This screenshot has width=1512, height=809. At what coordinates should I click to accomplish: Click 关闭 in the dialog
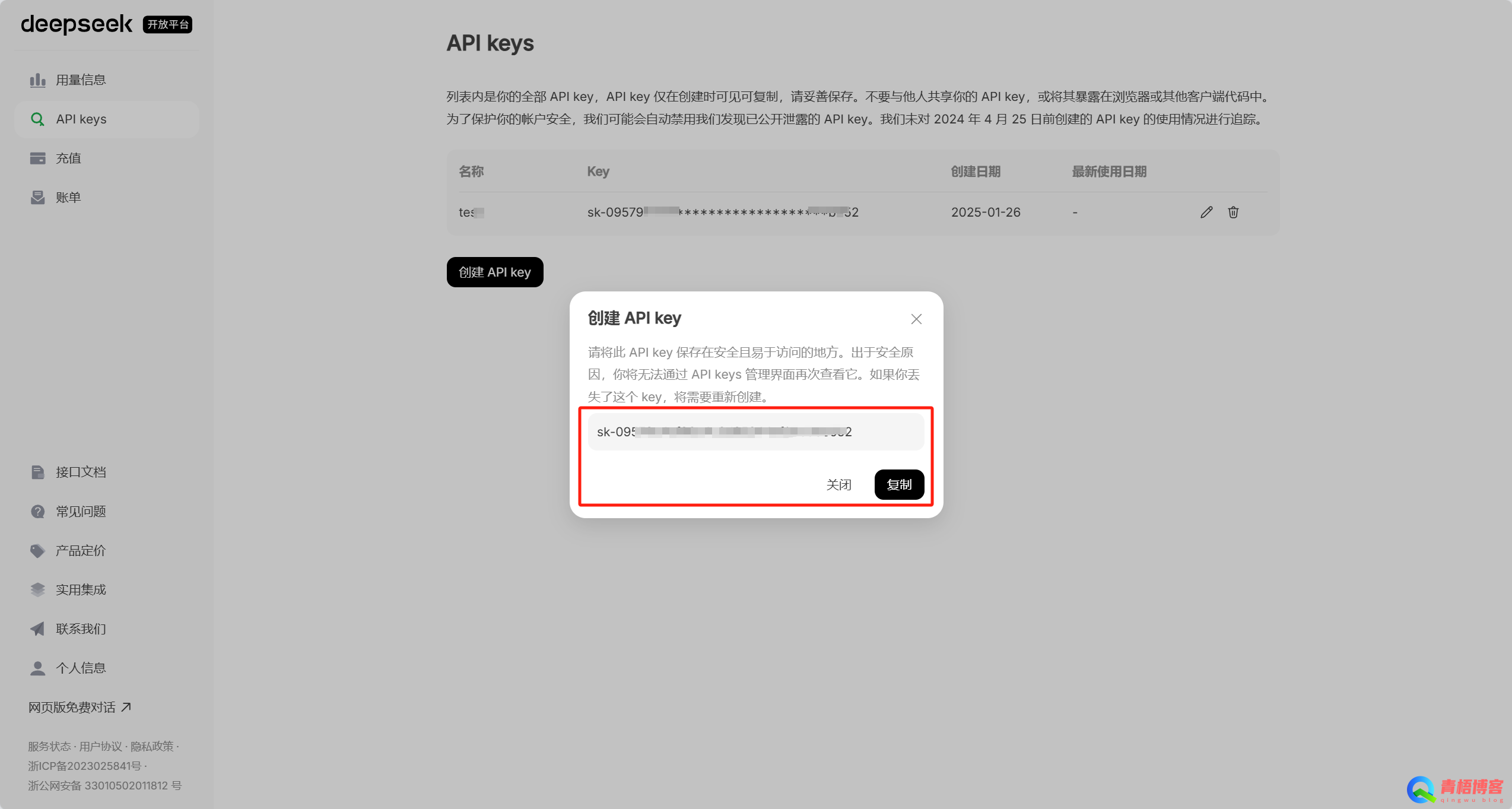pos(838,485)
